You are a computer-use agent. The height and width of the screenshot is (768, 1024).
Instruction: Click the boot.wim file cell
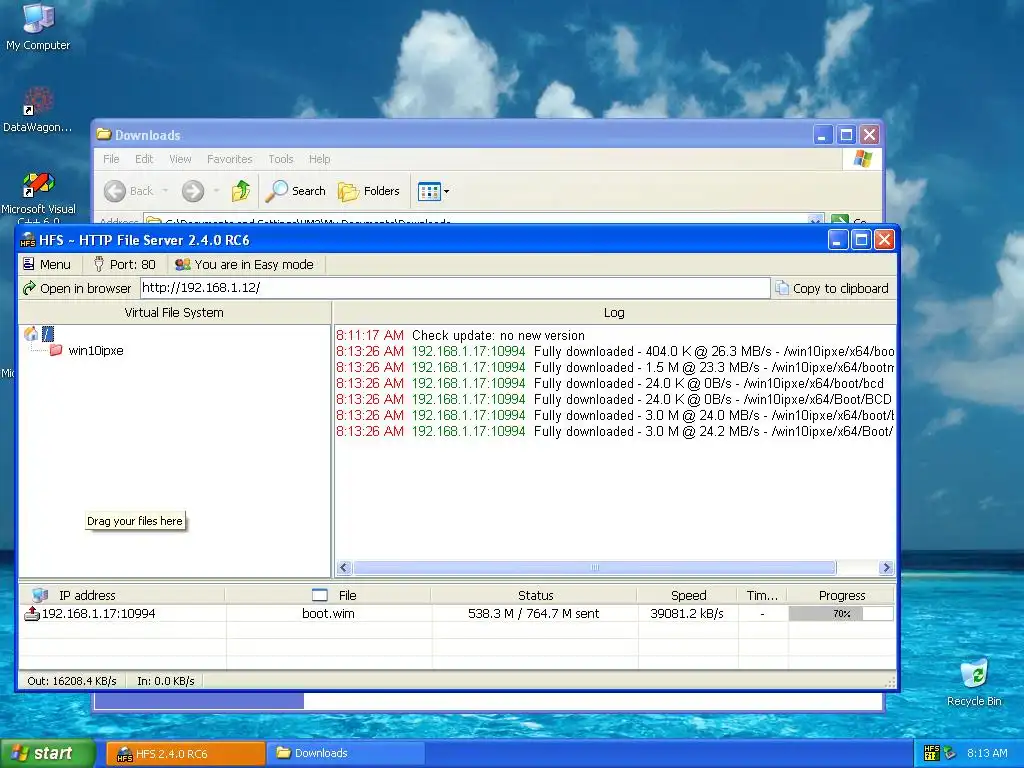pos(328,613)
